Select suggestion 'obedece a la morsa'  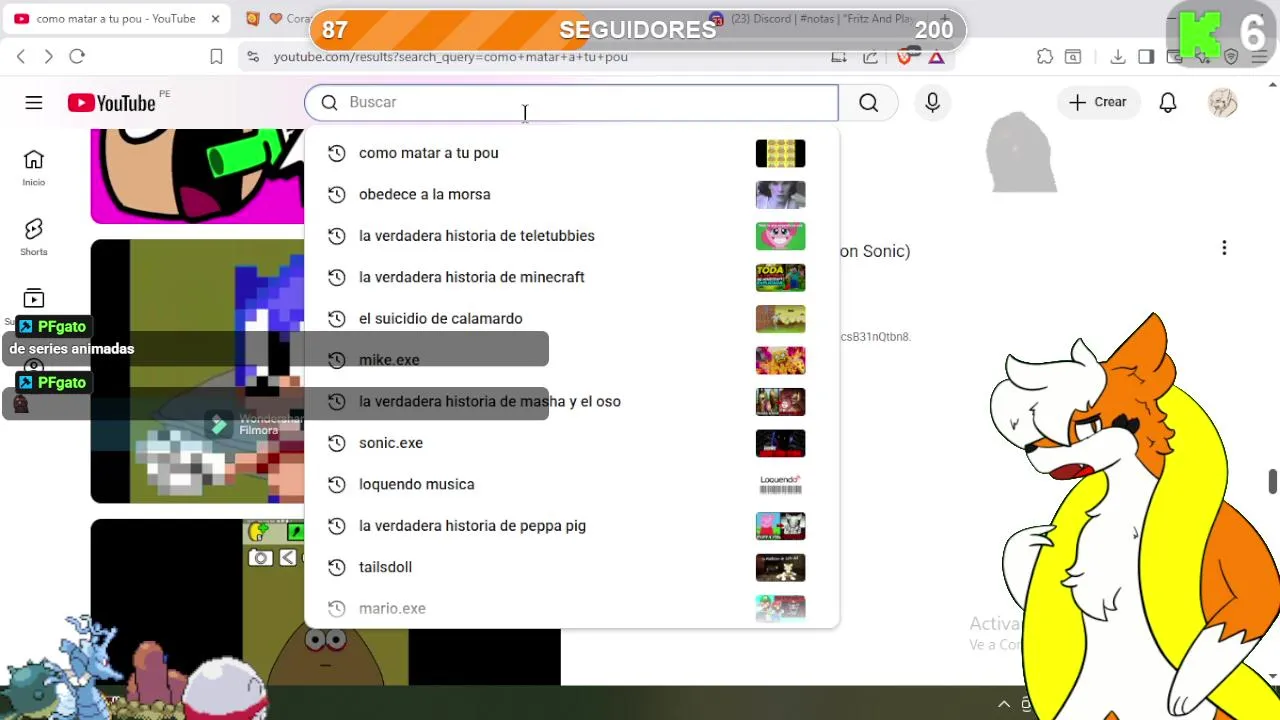[571, 194]
